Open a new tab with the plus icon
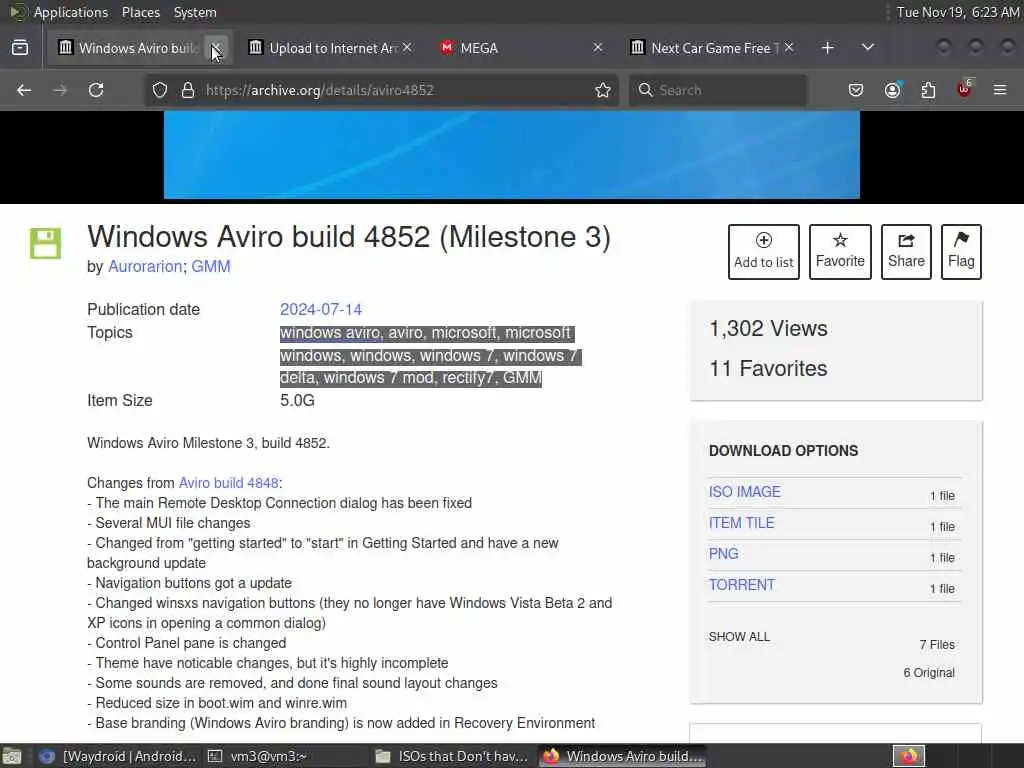Image resolution: width=1024 pixels, height=768 pixels. coord(827,48)
